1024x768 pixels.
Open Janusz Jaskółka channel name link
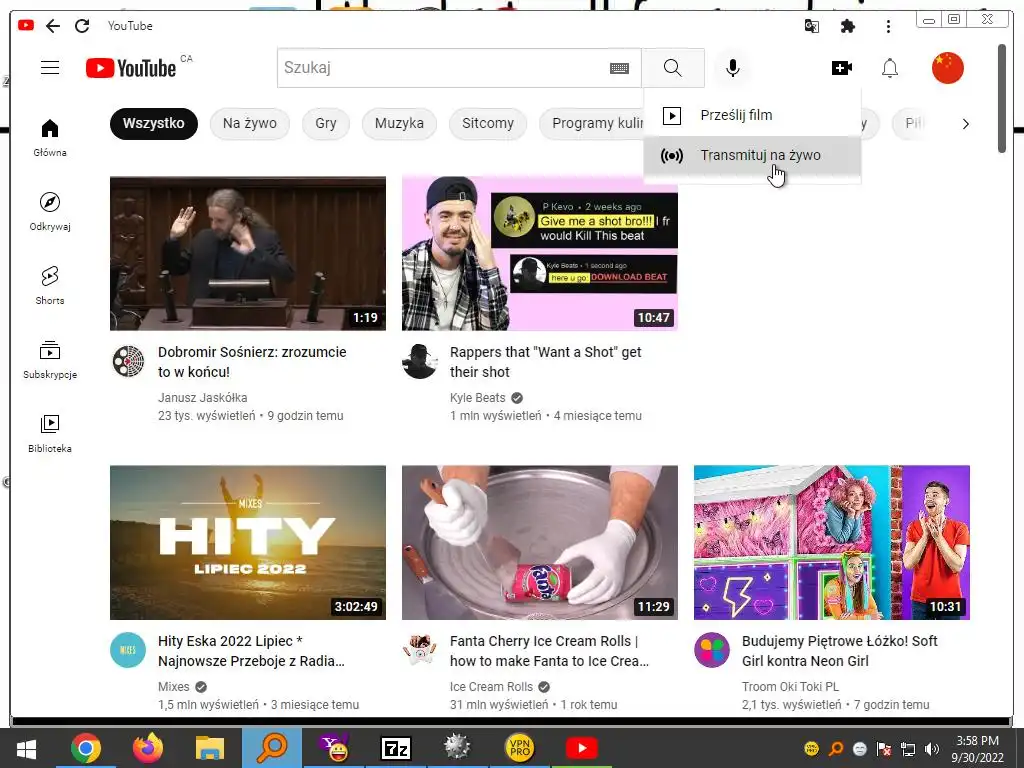(x=202, y=398)
